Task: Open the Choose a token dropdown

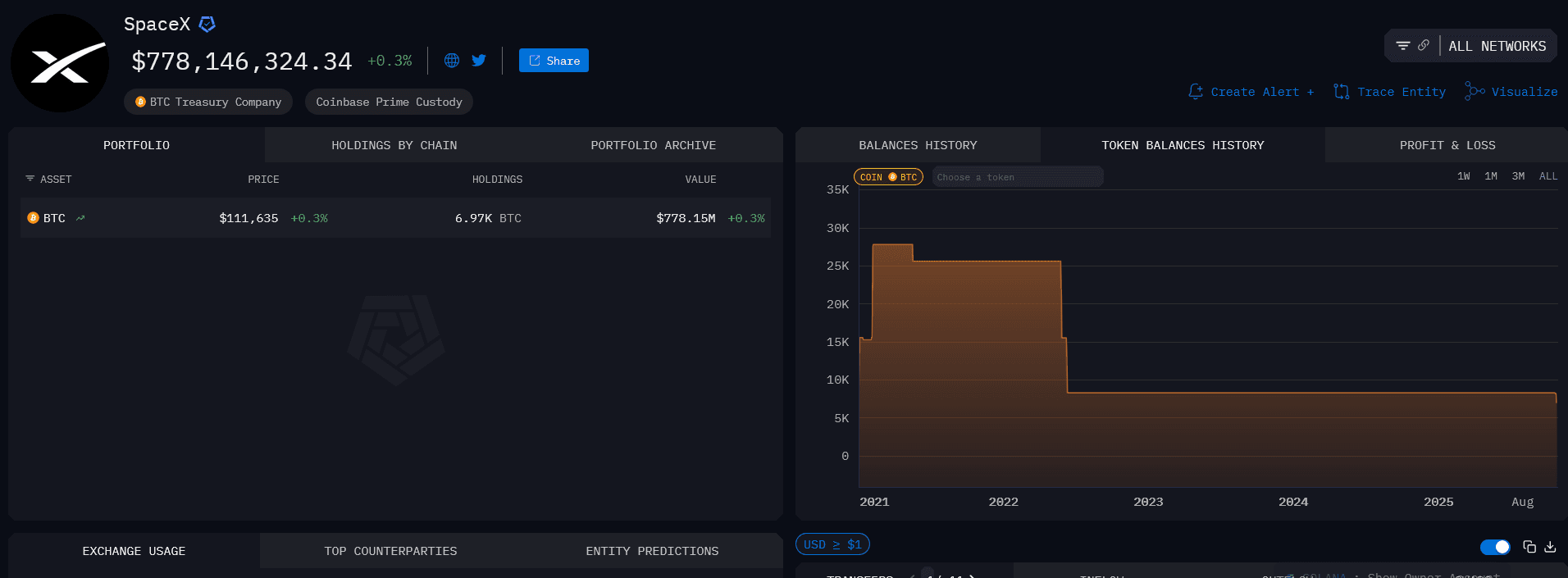Action: (1017, 177)
